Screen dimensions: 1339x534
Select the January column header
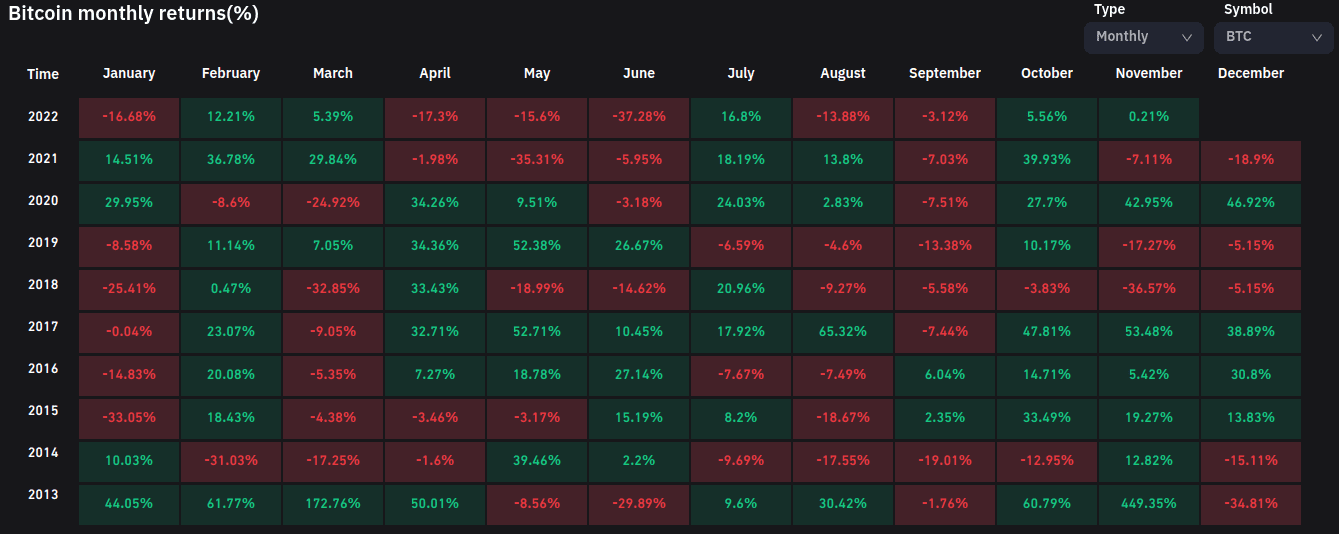(x=129, y=73)
